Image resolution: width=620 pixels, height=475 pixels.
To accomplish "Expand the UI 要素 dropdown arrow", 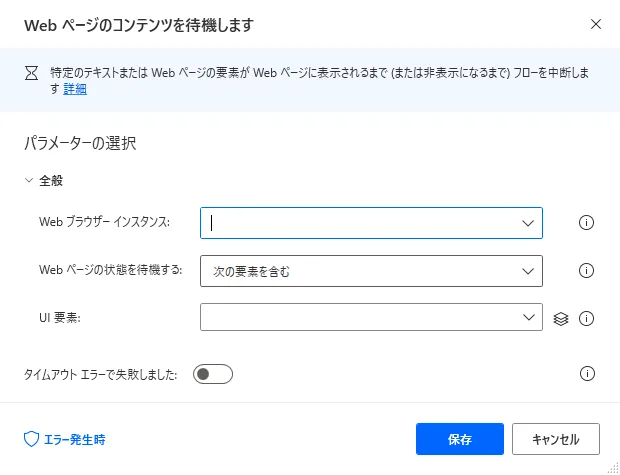I will tap(528, 318).
